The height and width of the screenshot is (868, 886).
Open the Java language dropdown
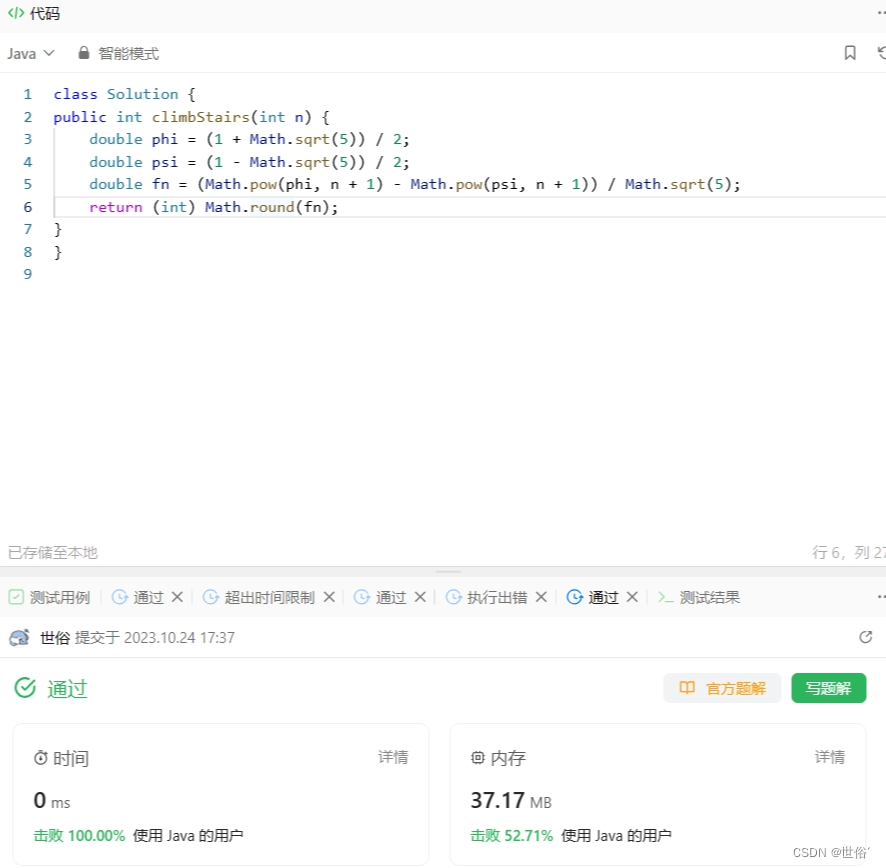[30, 53]
